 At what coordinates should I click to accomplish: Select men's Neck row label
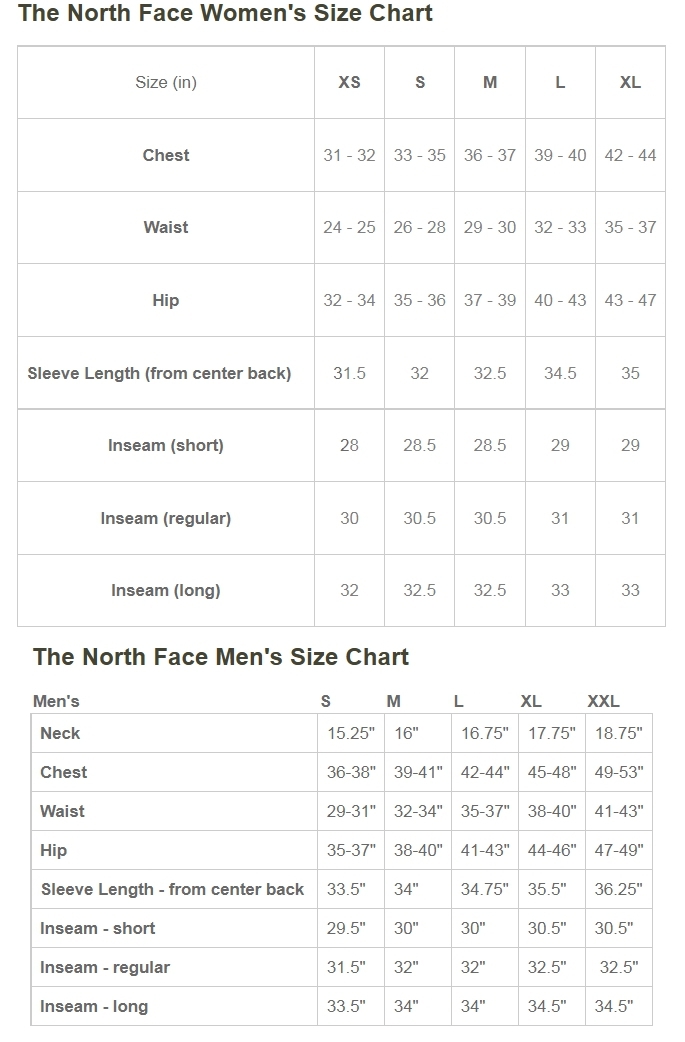point(60,733)
